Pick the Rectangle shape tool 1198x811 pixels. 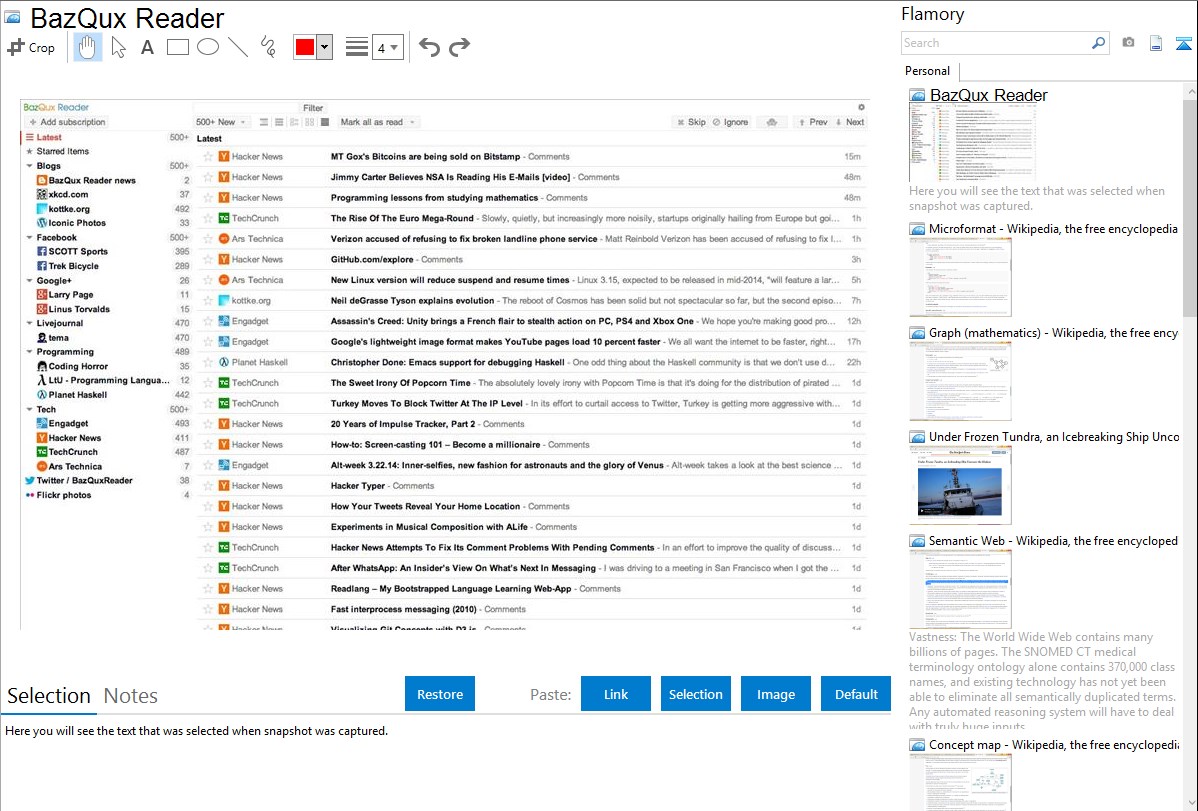click(177, 47)
